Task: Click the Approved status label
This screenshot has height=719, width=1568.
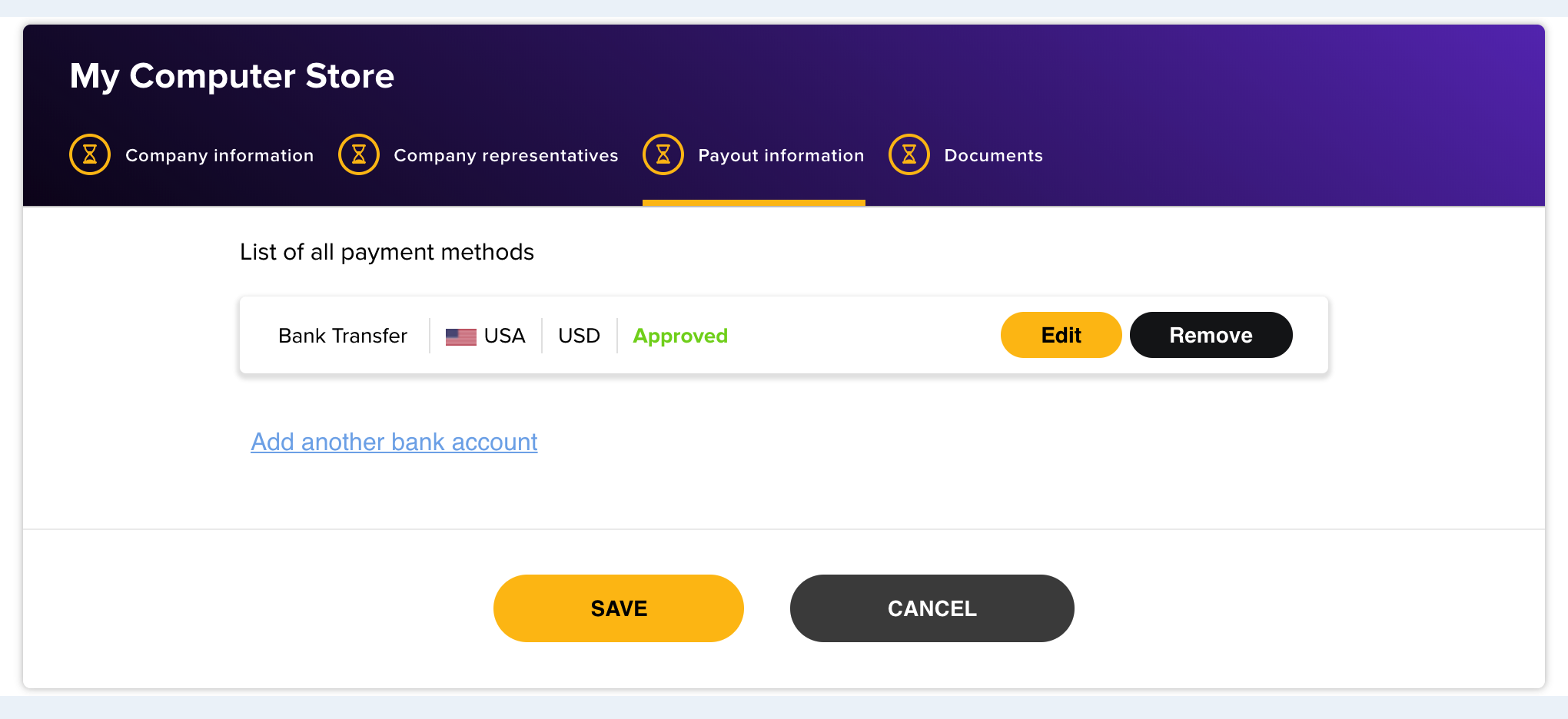Action: (x=680, y=336)
